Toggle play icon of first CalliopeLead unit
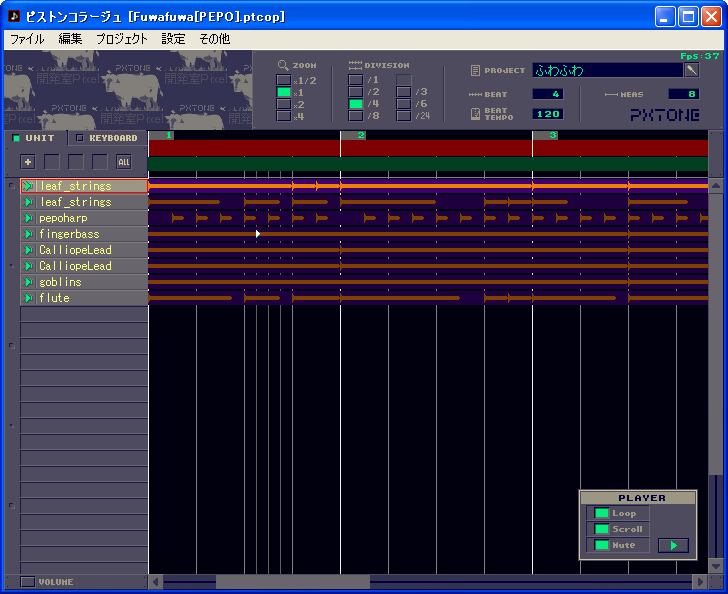Image resolution: width=728 pixels, height=594 pixels. coord(28,250)
